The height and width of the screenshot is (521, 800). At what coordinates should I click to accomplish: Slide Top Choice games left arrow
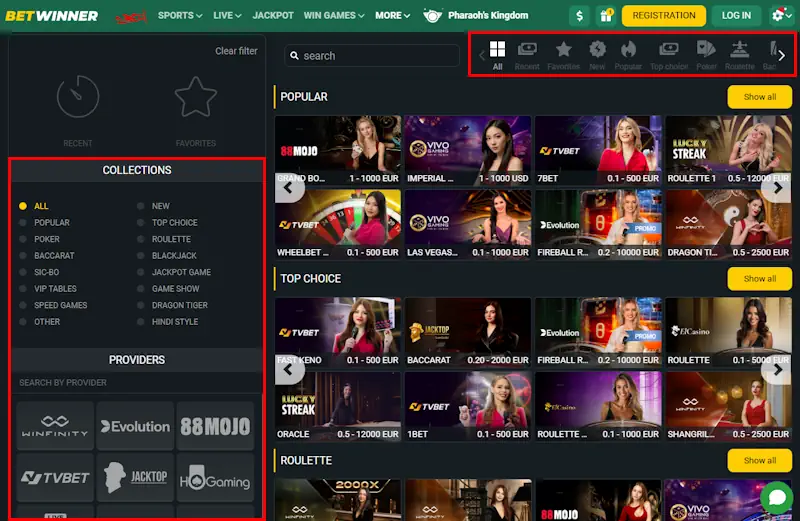point(289,369)
